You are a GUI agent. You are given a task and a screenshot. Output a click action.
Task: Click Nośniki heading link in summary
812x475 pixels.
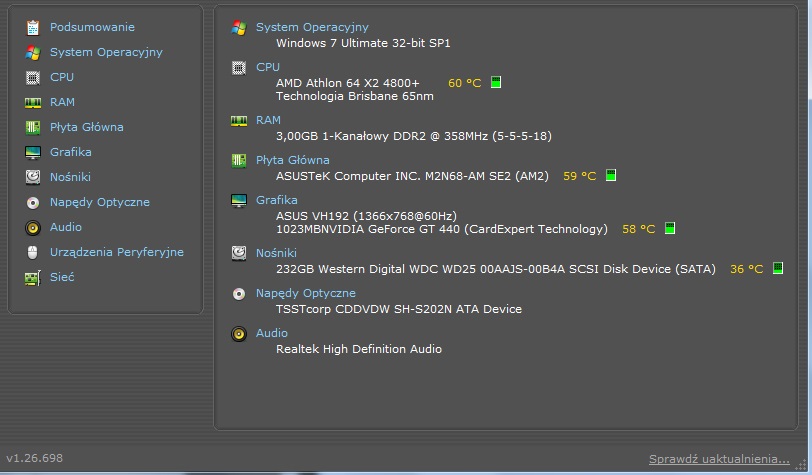pyautogui.click(x=276, y=253)
